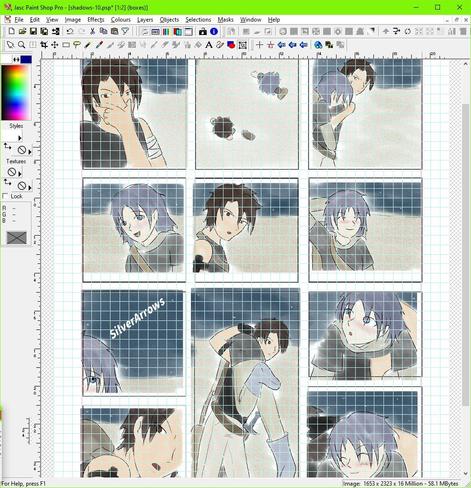The width and height of the screenshot is (471, 488).
Task: Open the Colours menu
Action: point(121,20)
